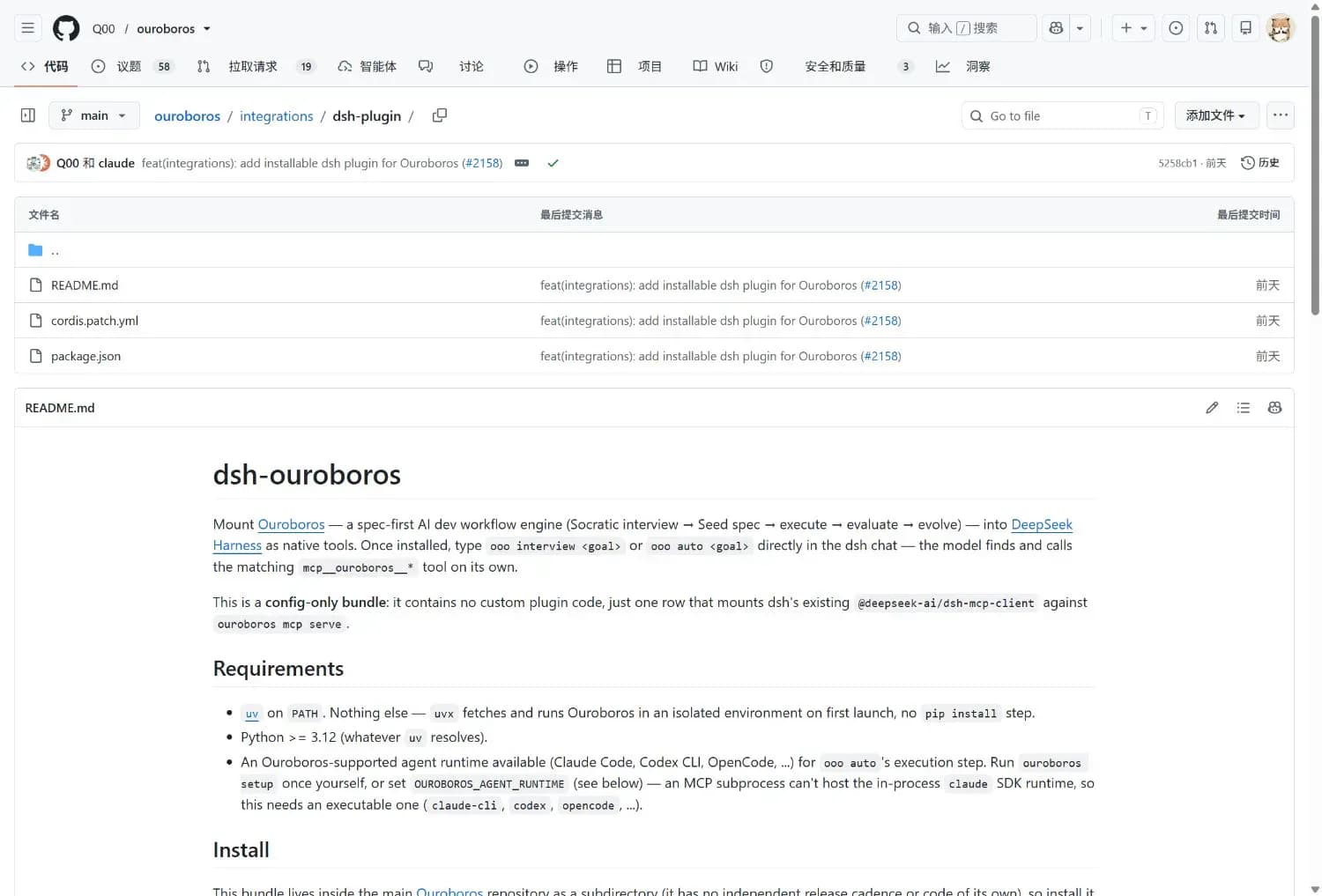
Task: Open the 安全和质量 tab
Action: (x=836, y=66)
